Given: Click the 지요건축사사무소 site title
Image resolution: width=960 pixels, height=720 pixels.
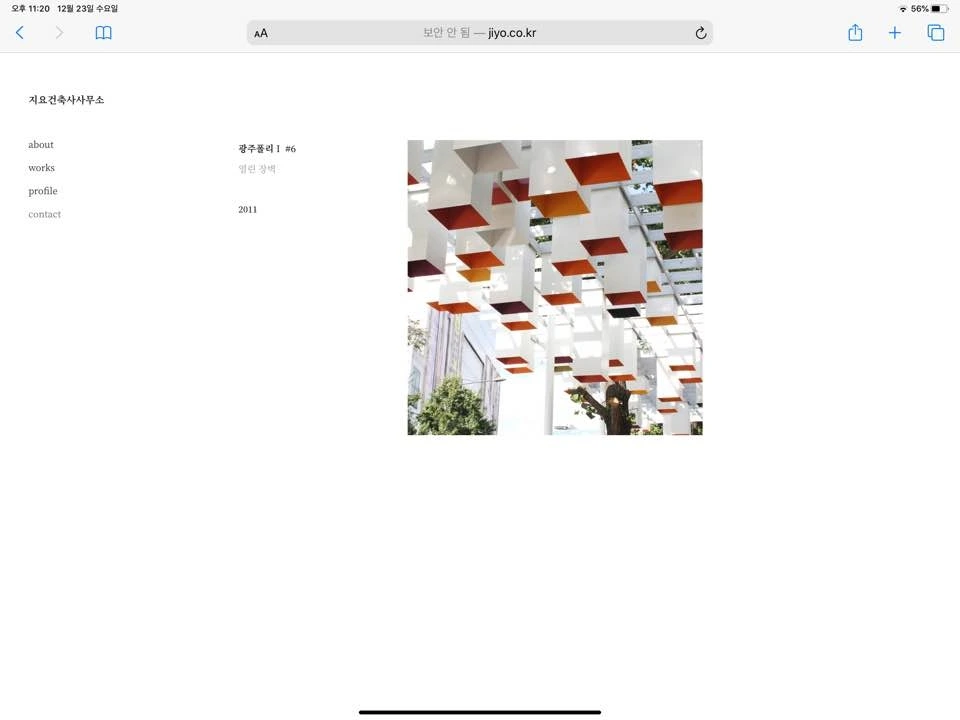Looking at the screenshot, I should pos(66,100).
